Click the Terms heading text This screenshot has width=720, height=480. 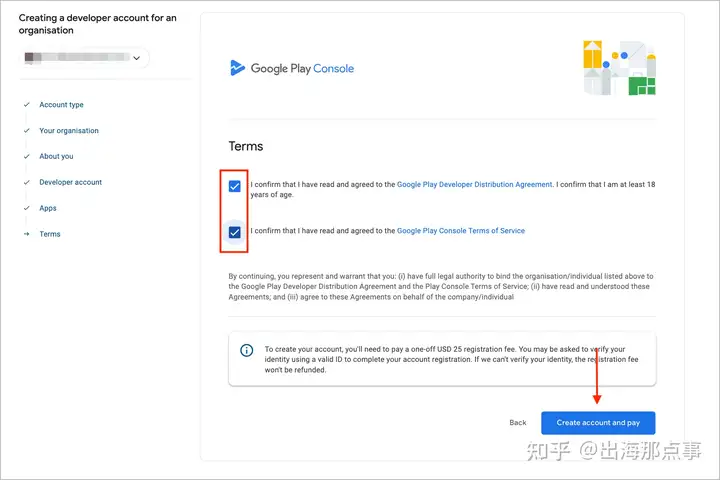click(x=246, y=146)
